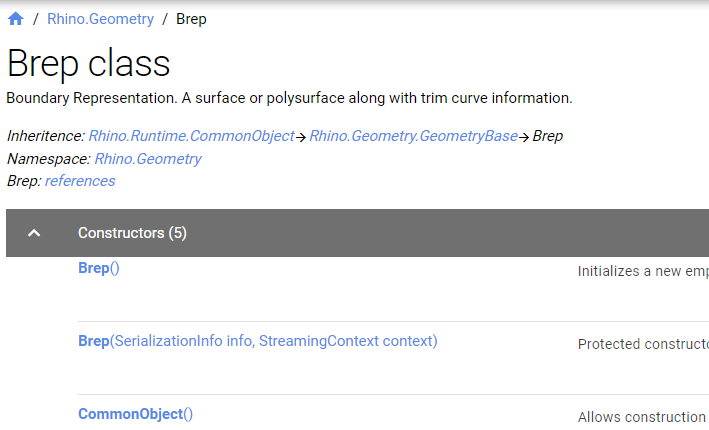Open the Rhino.Geometry.GeometryBase inheritance link
The height and width of the screenshot is (430, 709).
[413, 136]
